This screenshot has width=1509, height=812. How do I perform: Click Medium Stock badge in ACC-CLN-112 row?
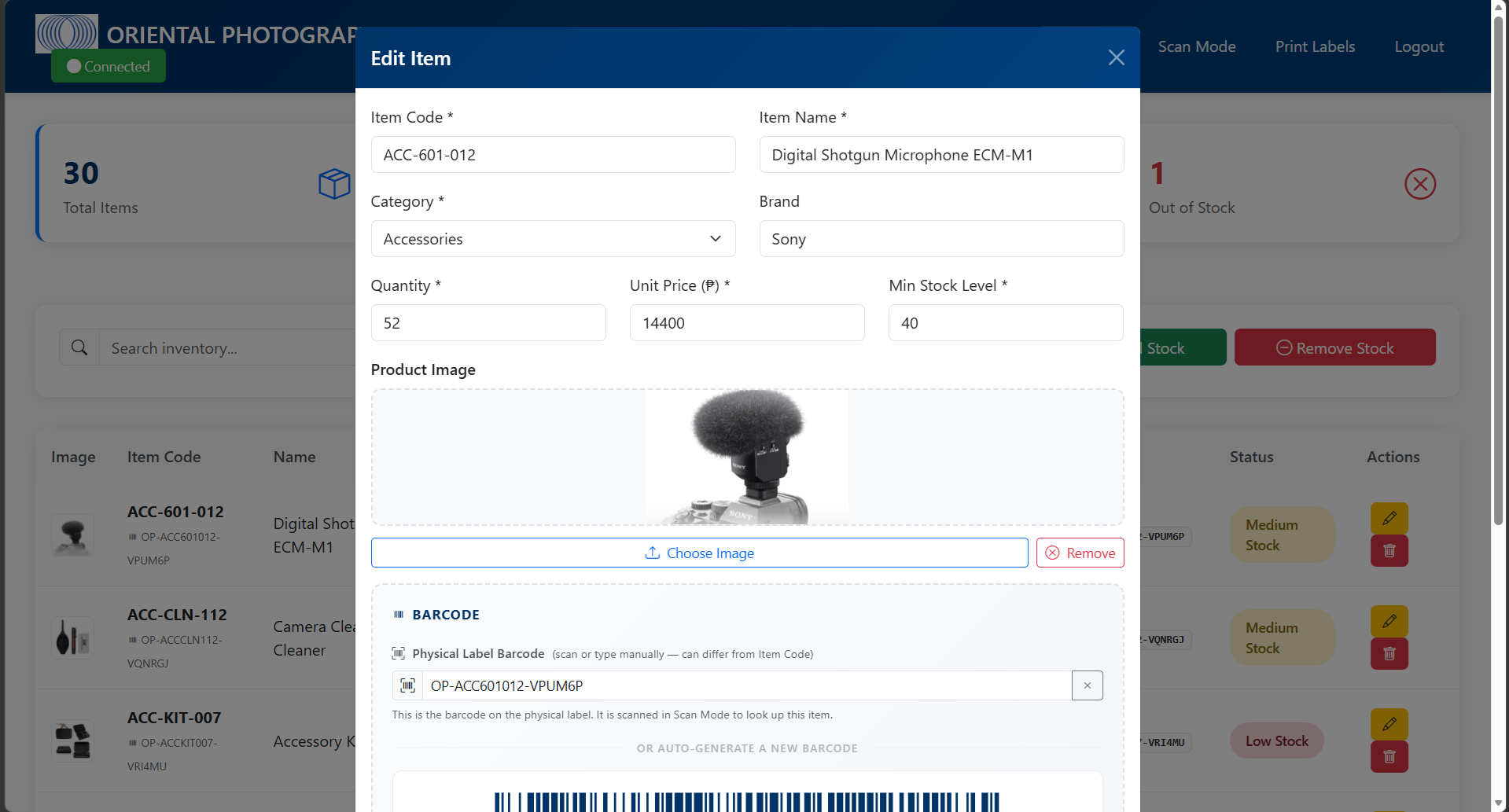tap(1282, 637)
